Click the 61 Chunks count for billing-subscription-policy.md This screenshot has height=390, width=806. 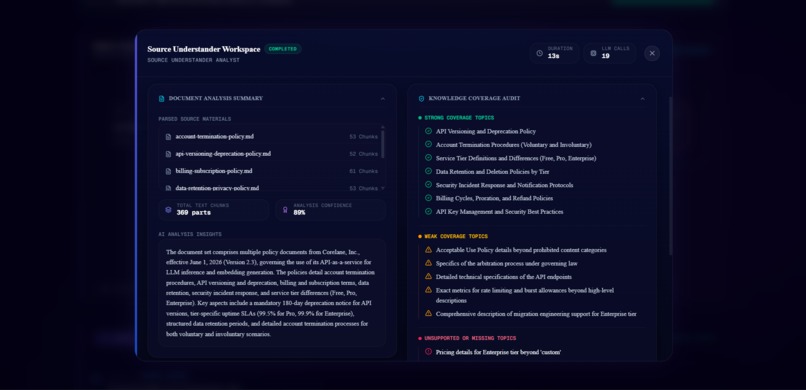pyautogui.click(x=363, y=171)
